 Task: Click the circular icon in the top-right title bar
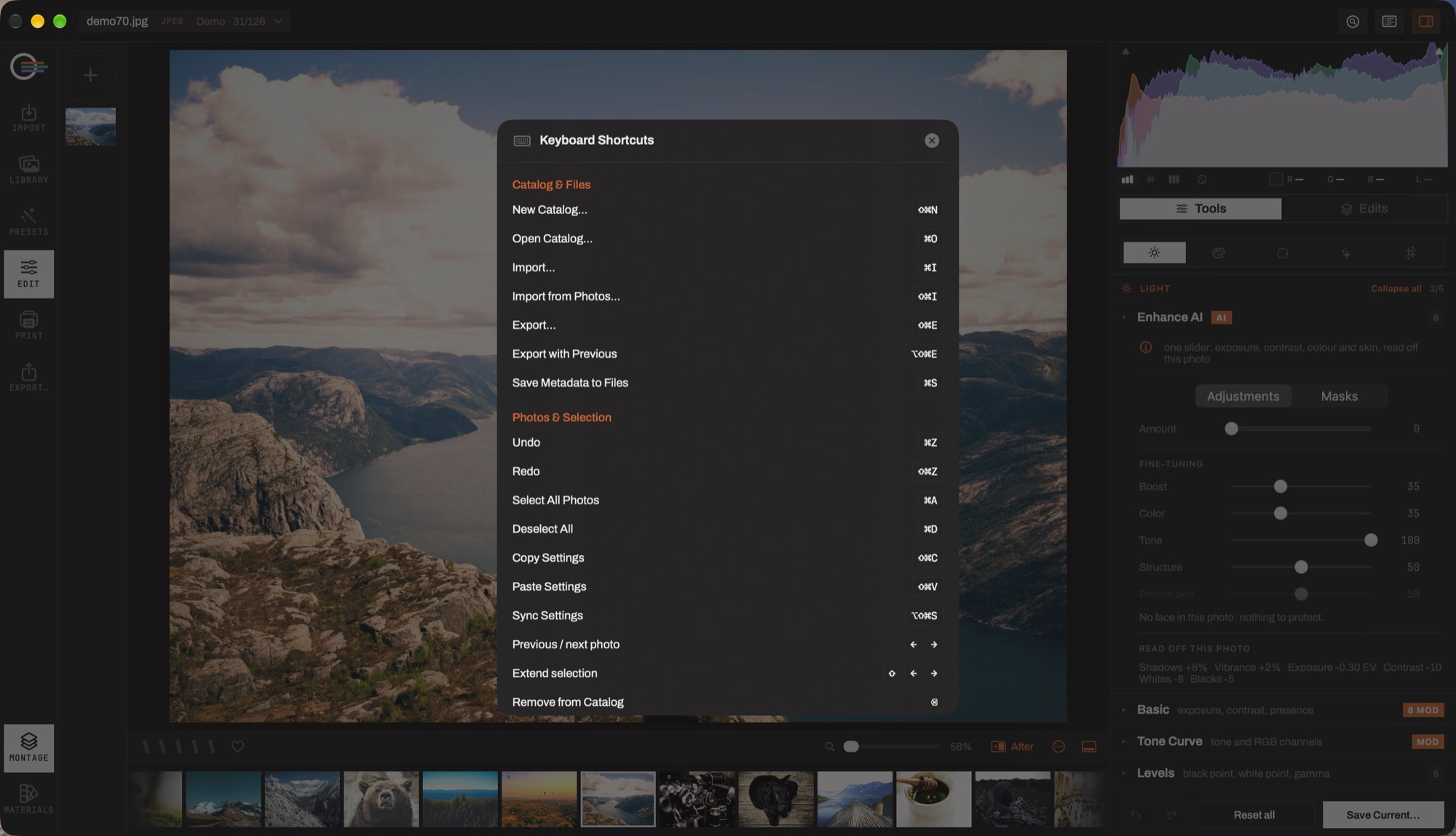click(1353, 21)
